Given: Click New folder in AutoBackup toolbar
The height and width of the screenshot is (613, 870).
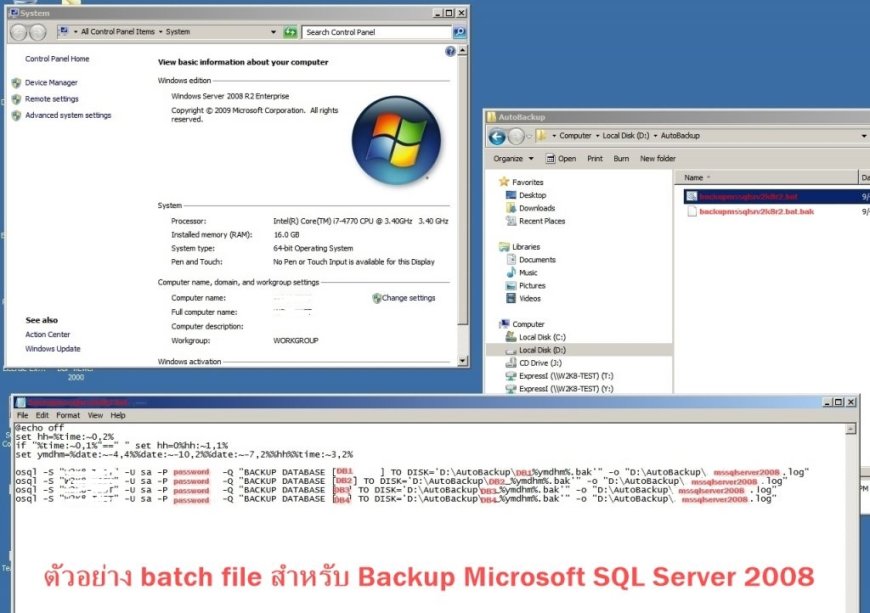Looking at the screenshot, I should pyautogui.click(x=657, y=159).
